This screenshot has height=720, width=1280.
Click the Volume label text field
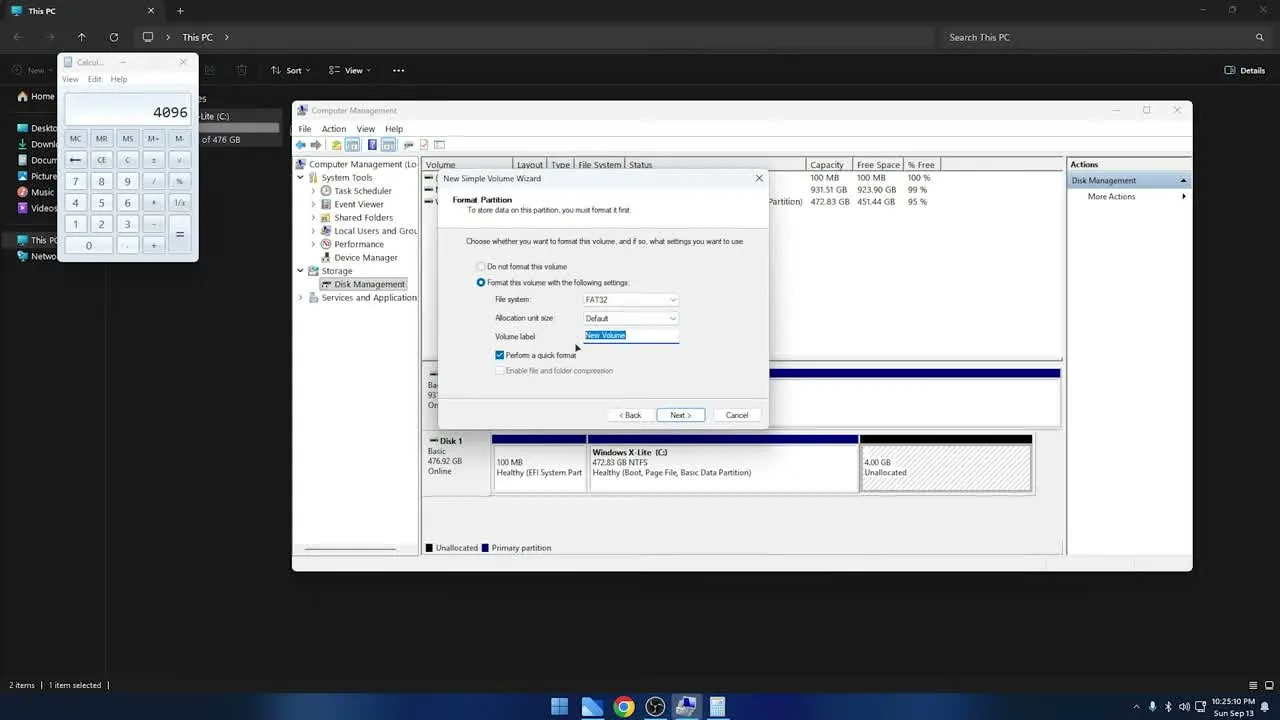click(631, 336)
